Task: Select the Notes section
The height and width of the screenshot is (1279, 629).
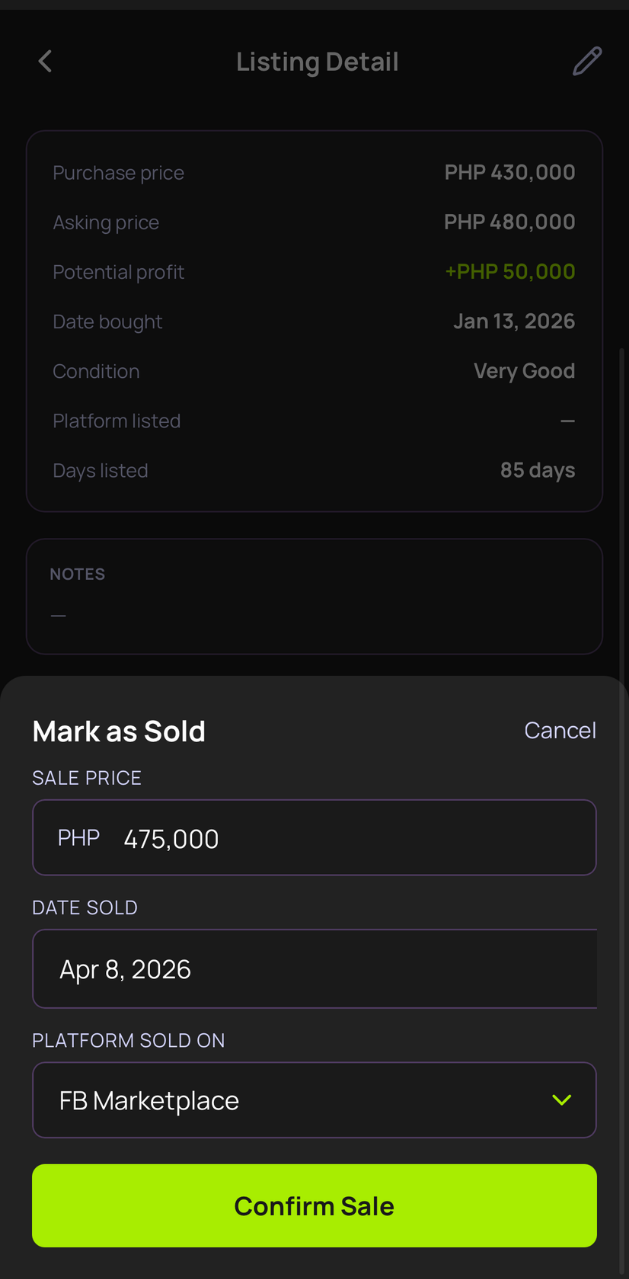Action: [x=314, y=596]
